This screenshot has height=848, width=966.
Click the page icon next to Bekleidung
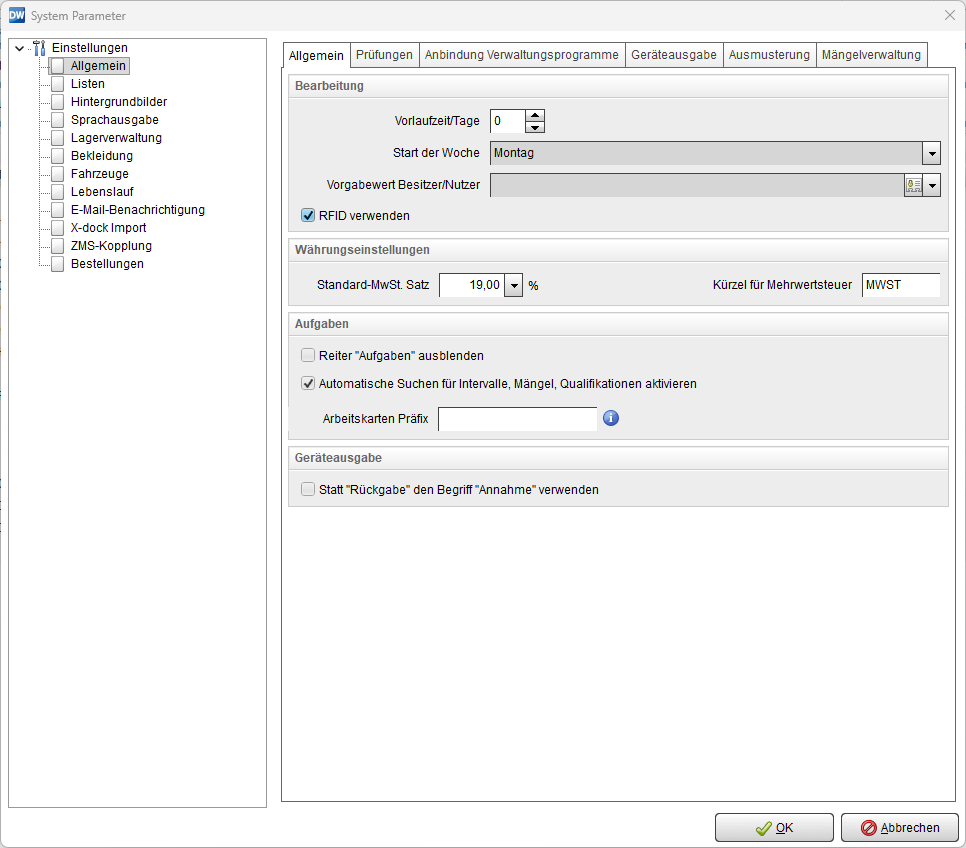click(57, 156)
